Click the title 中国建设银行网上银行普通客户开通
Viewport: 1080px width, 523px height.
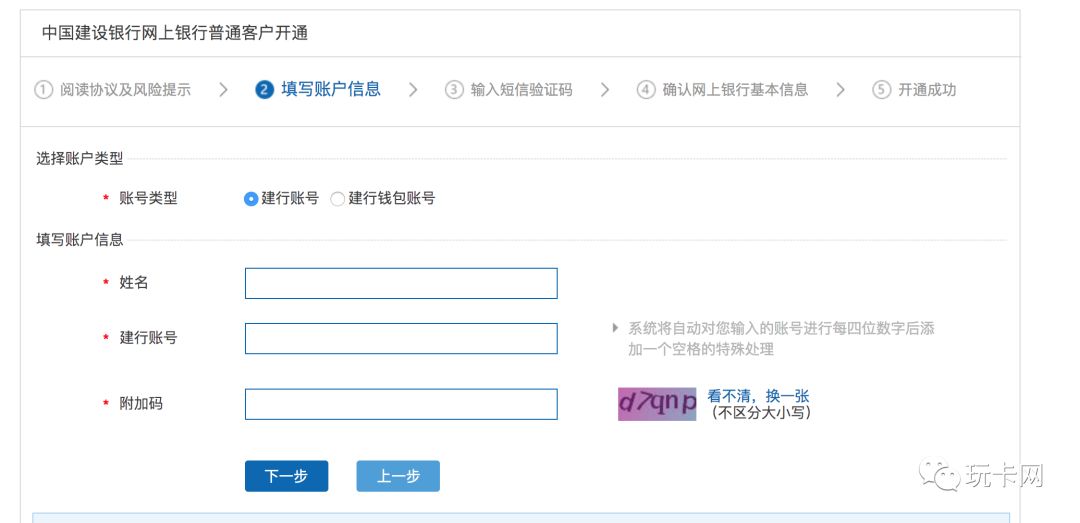click(175, 33)
